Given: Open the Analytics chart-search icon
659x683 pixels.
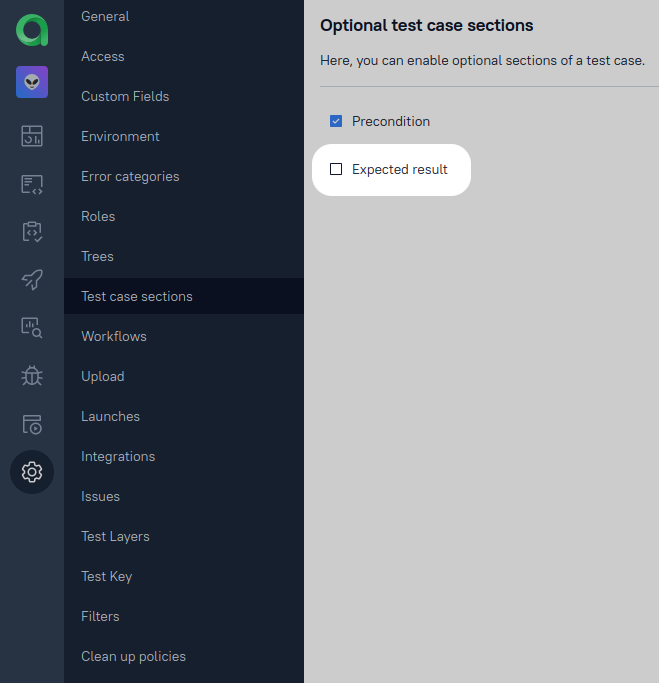Looking at the screenshot, I should pyautogui.click(x=32, y=328).
